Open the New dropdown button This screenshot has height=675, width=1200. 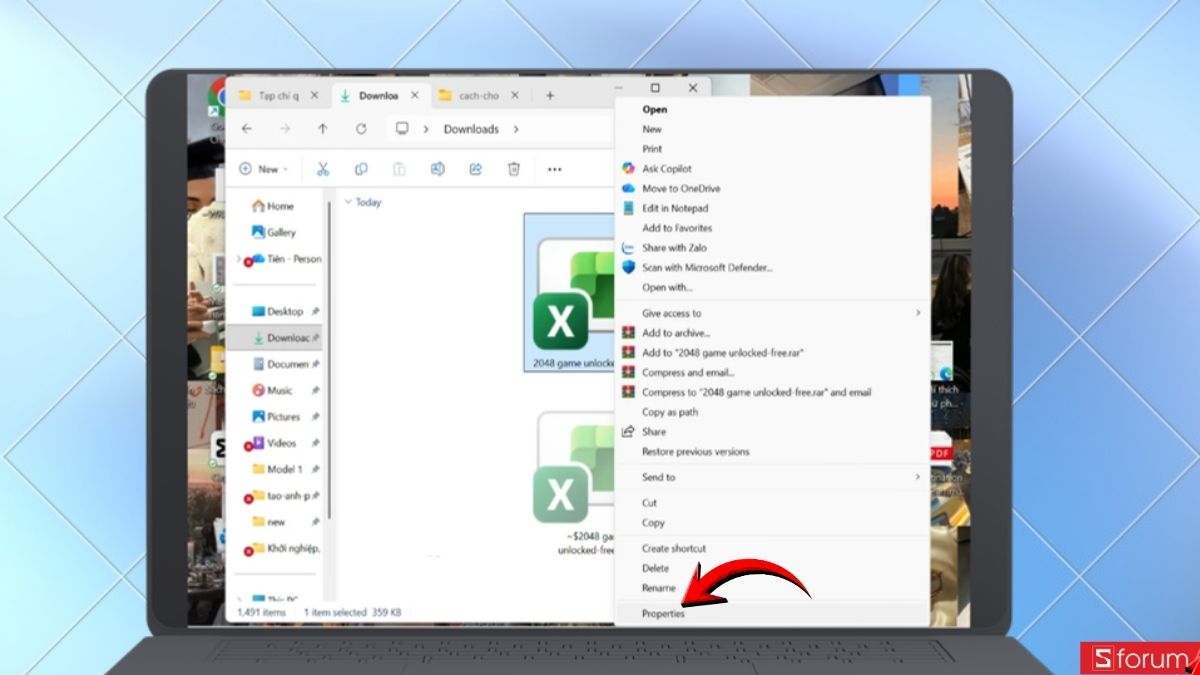[x=264, y=169]
